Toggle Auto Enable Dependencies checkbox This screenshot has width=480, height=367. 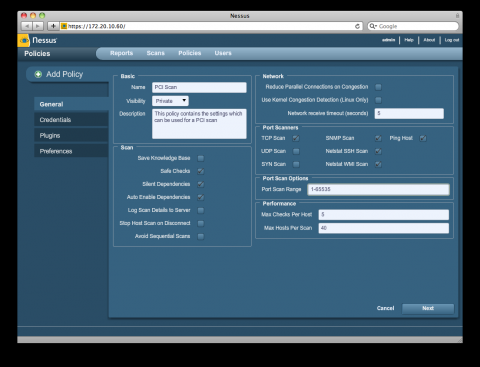click(x=201, y=197)
